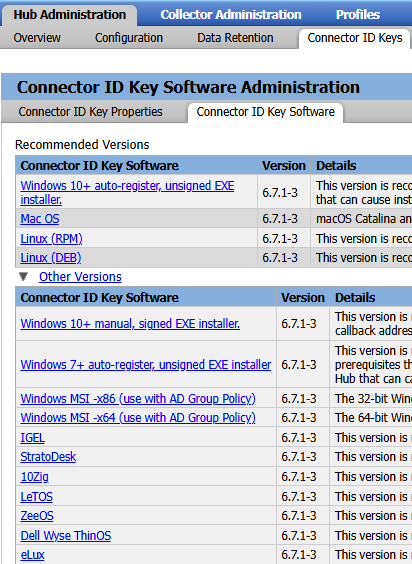The image size is (412, 564).
Task: Switch to Collector Administration tab
Action: point(231,15)
